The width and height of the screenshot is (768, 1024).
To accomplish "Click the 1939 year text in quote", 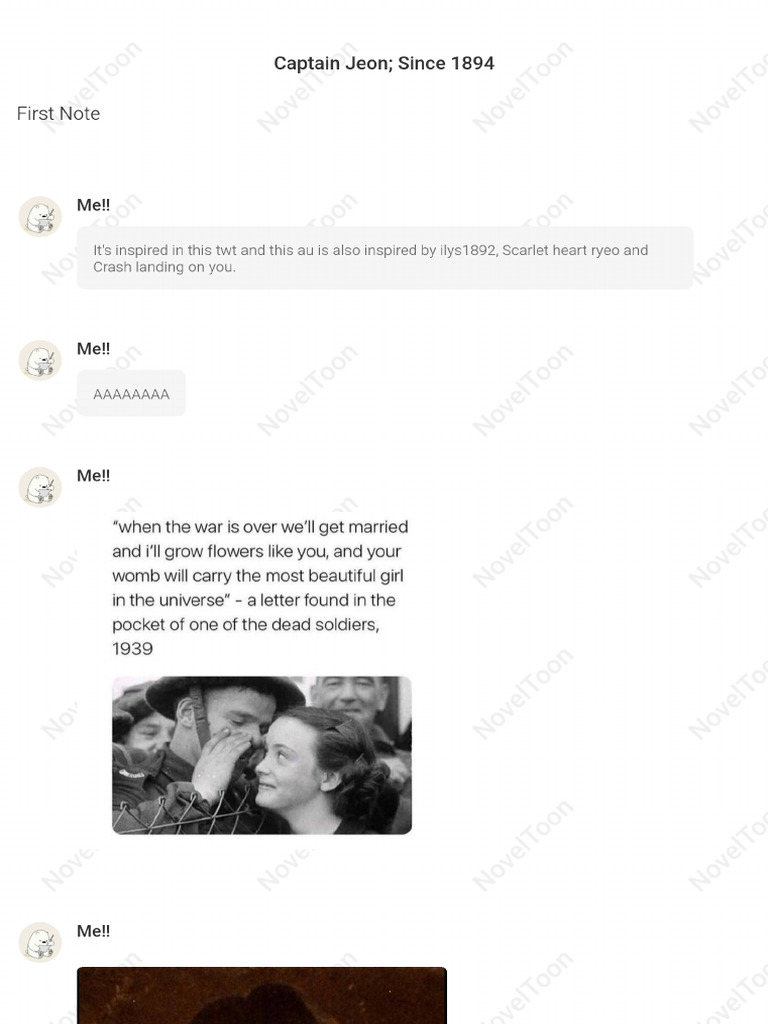I will pos(133,648).
